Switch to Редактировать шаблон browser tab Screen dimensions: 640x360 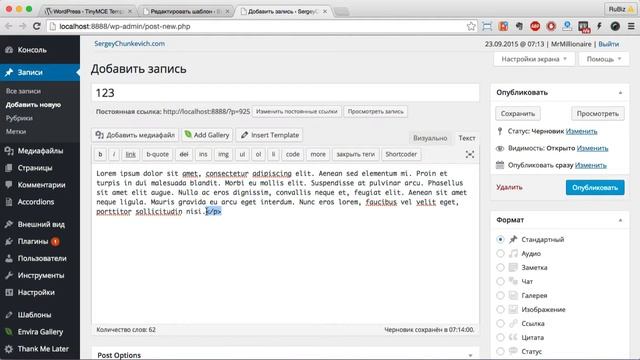[186, 11]
